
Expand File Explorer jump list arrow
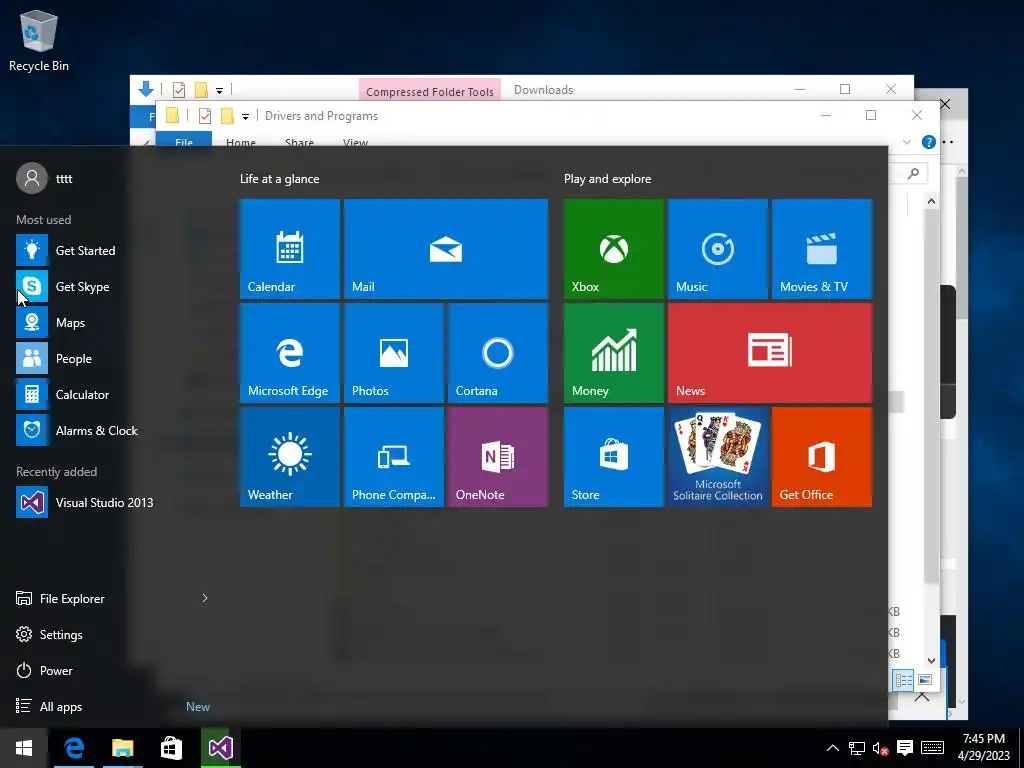pos(204,598)
